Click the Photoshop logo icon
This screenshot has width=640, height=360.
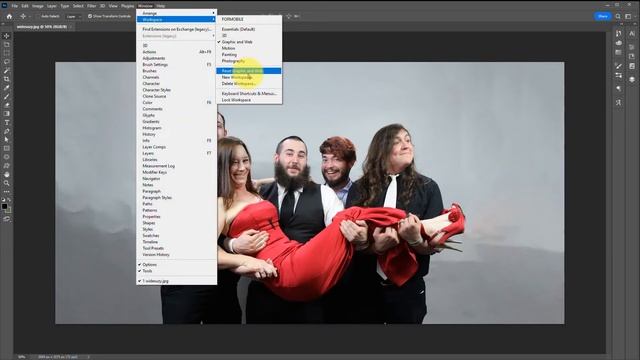[4, 6]
